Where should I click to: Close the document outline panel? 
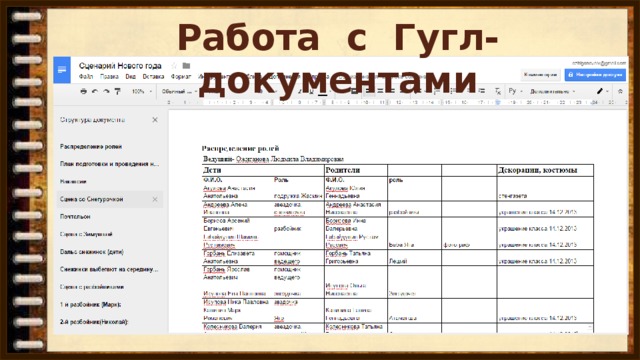click(155, 120)
